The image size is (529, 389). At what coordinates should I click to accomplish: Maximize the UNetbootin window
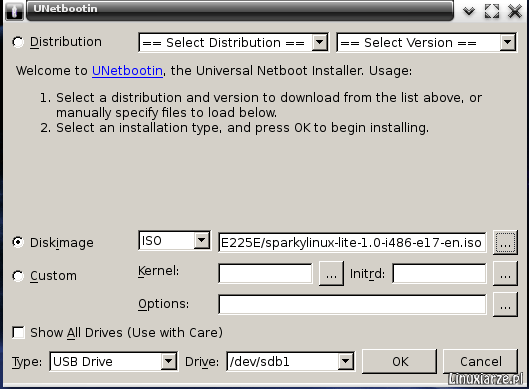click(492, 11)
